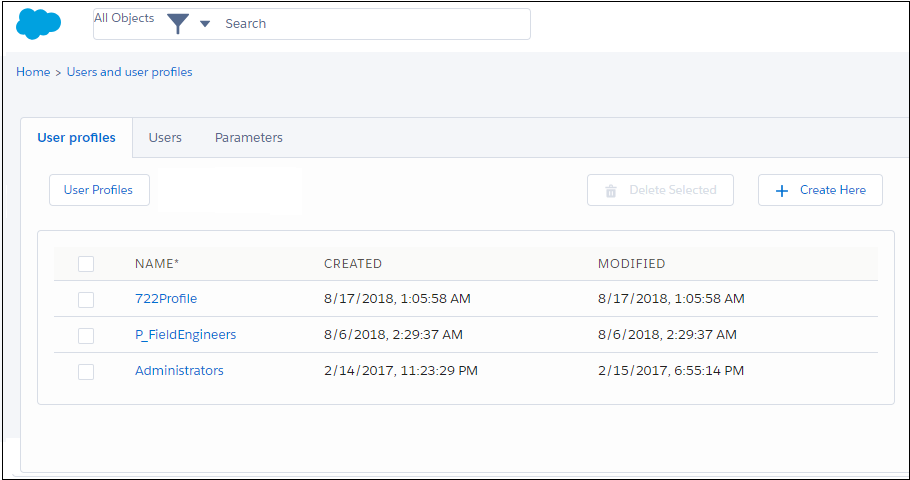The image size is (910, 480).
Task: Check the P_FieldEngineers row checkbox
Action: 86,336
